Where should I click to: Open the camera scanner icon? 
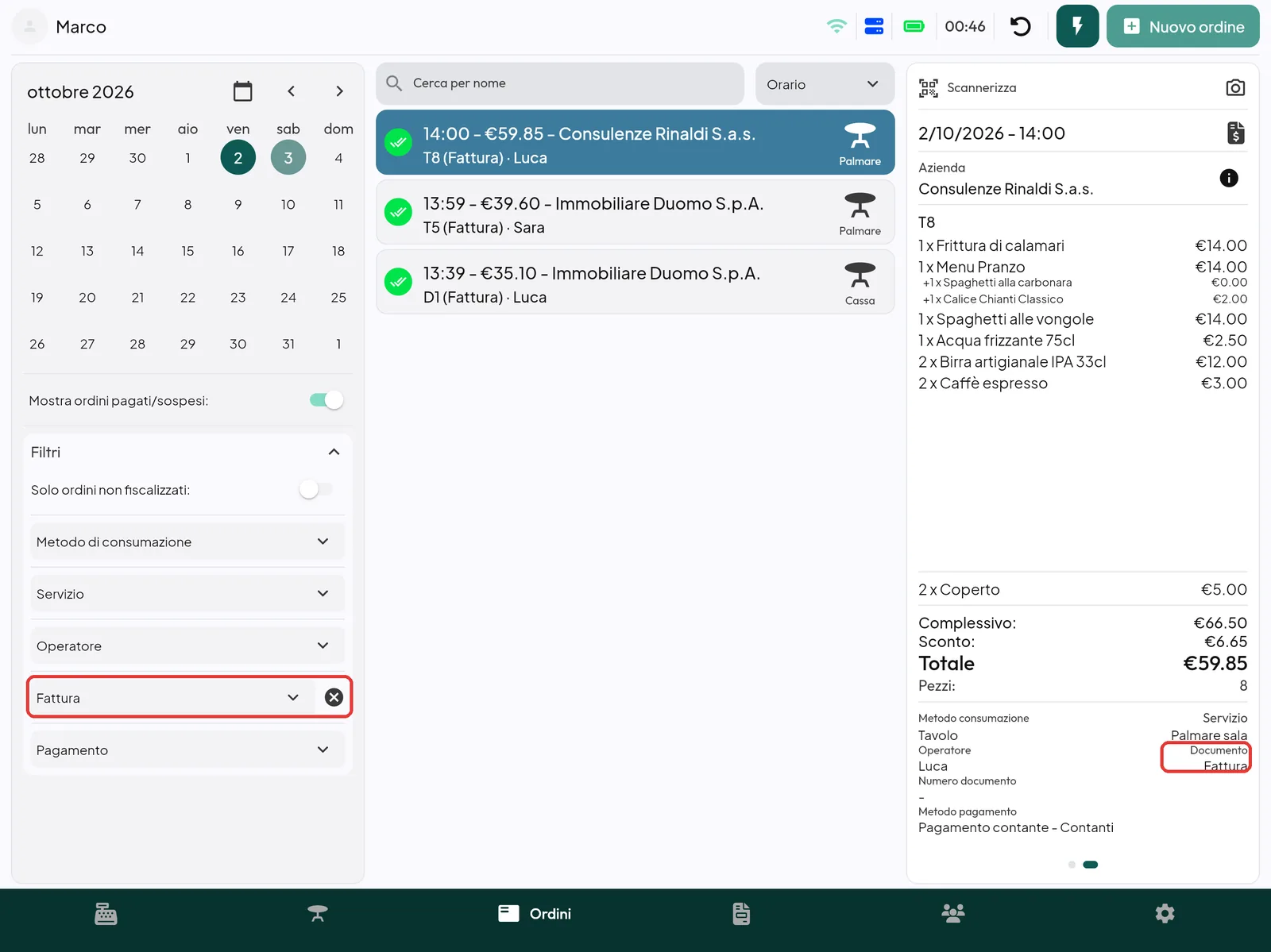(1235, 87)
